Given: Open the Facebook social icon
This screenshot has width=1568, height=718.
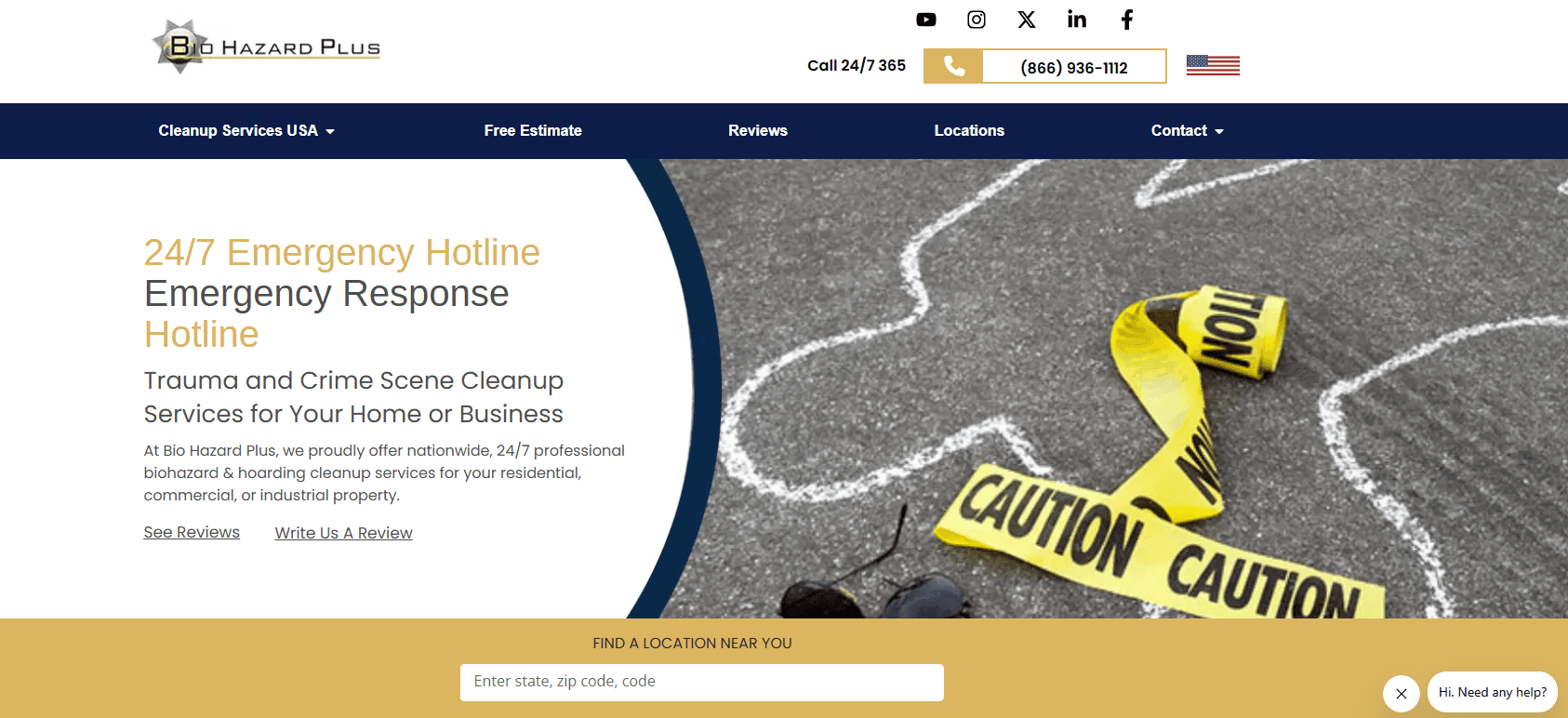Looking at the screenshot, I should [x=1127, y=20].
